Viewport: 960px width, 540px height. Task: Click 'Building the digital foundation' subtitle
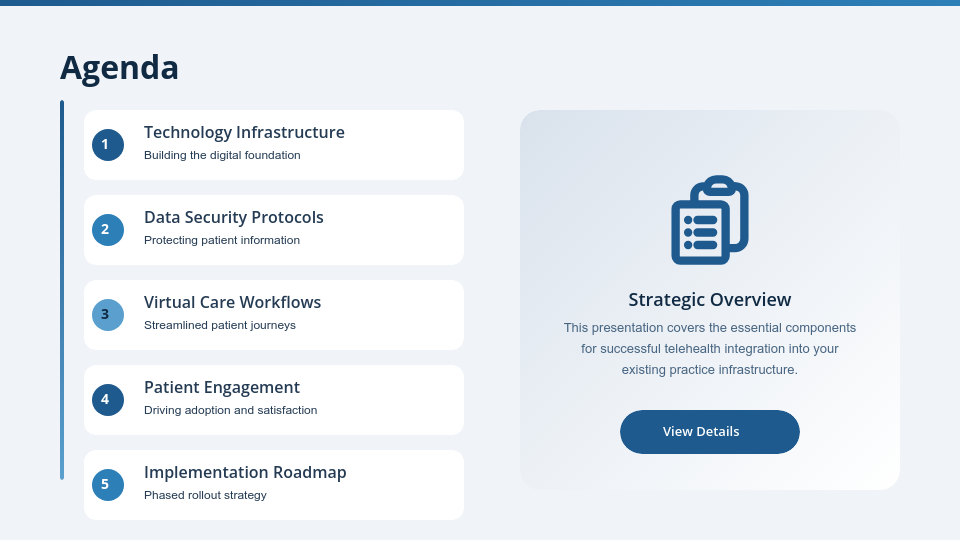222,156
